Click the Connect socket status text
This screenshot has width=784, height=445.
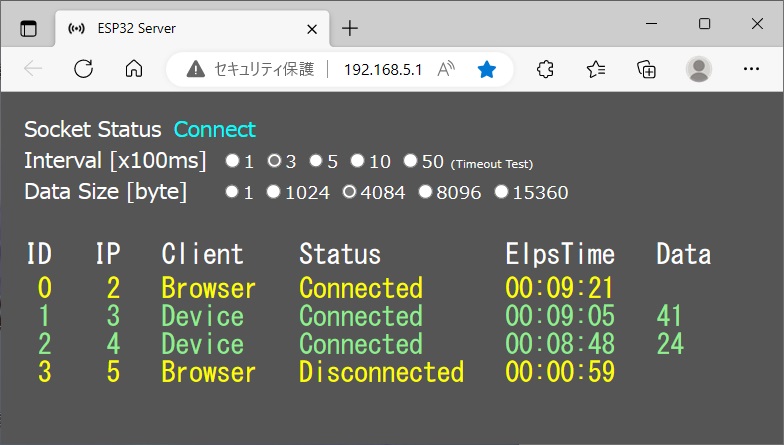click(x=215, y=129)
